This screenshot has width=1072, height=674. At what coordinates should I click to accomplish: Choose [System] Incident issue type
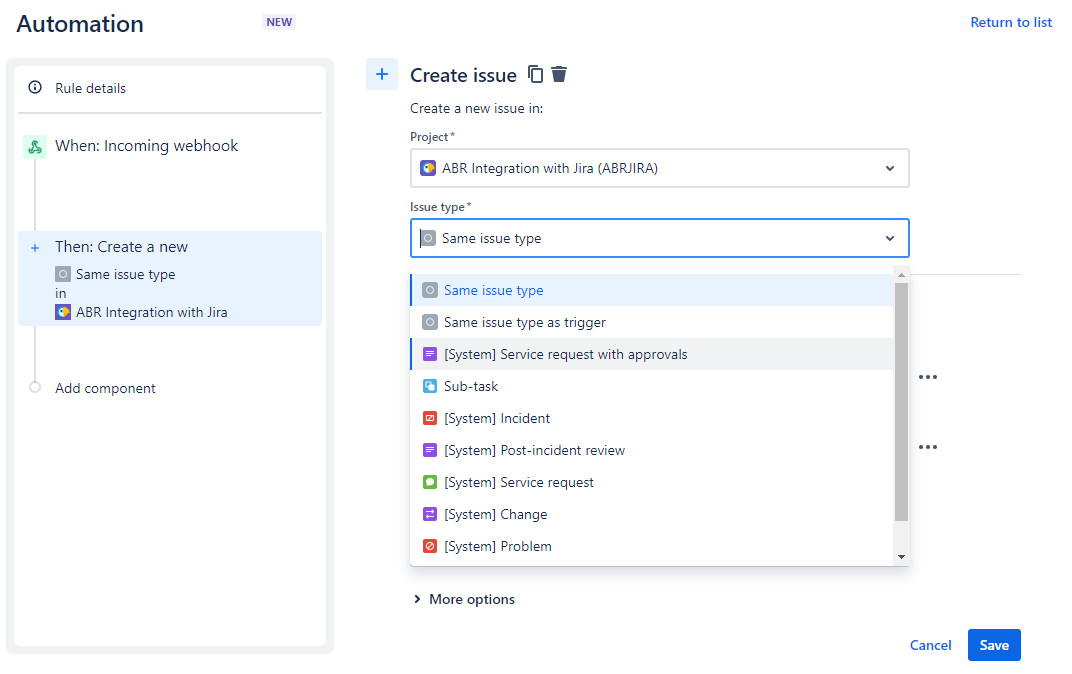(652, 418)
